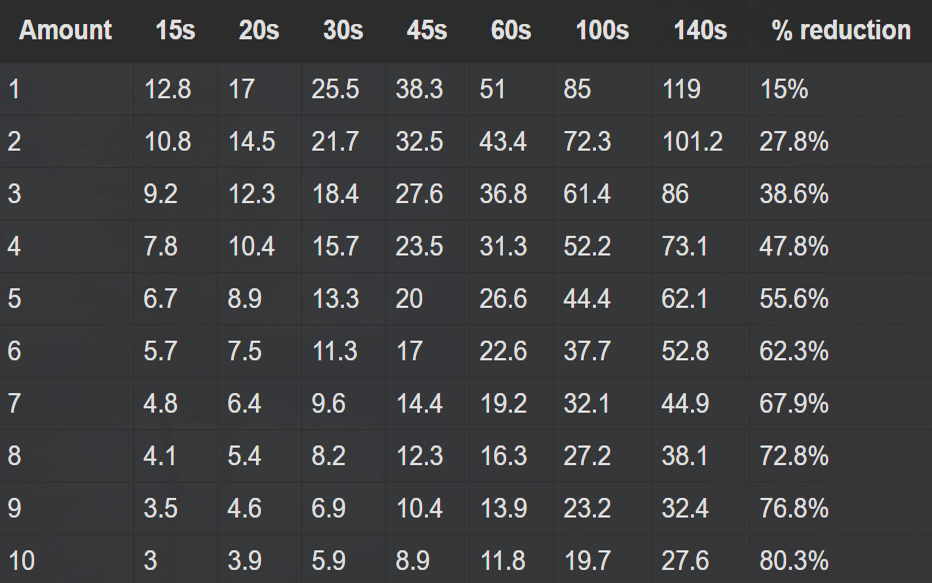This screenshot has height=583, width=932.
Task: Select the 45s column header
Action: pos(427,30)
